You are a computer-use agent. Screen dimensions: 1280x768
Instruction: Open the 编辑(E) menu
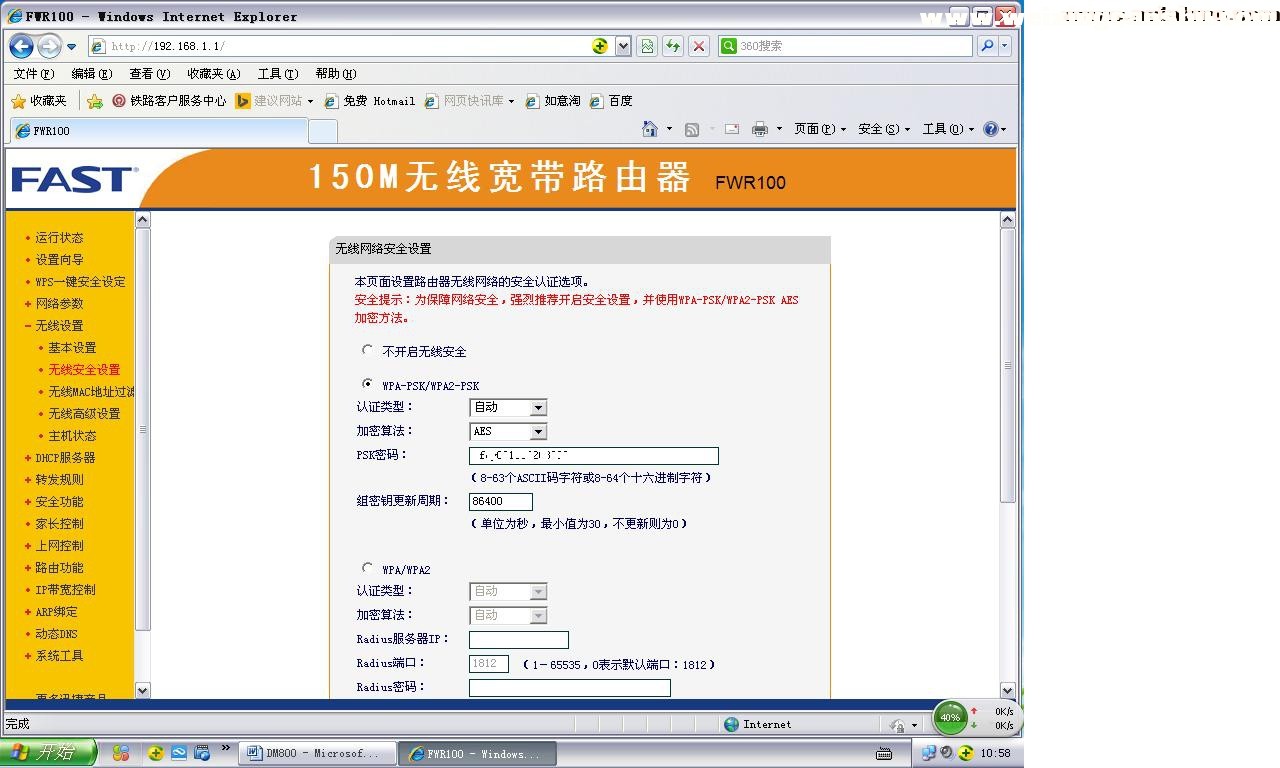92,74
